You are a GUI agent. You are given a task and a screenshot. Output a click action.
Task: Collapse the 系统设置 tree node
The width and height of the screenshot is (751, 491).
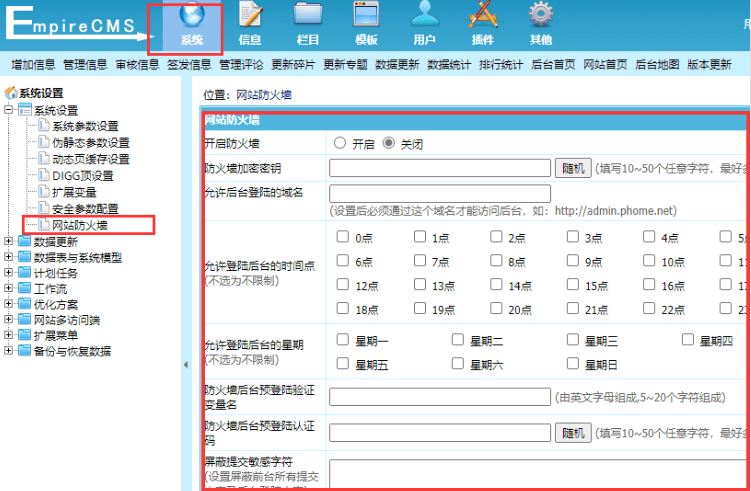click(x=8, y=110)
